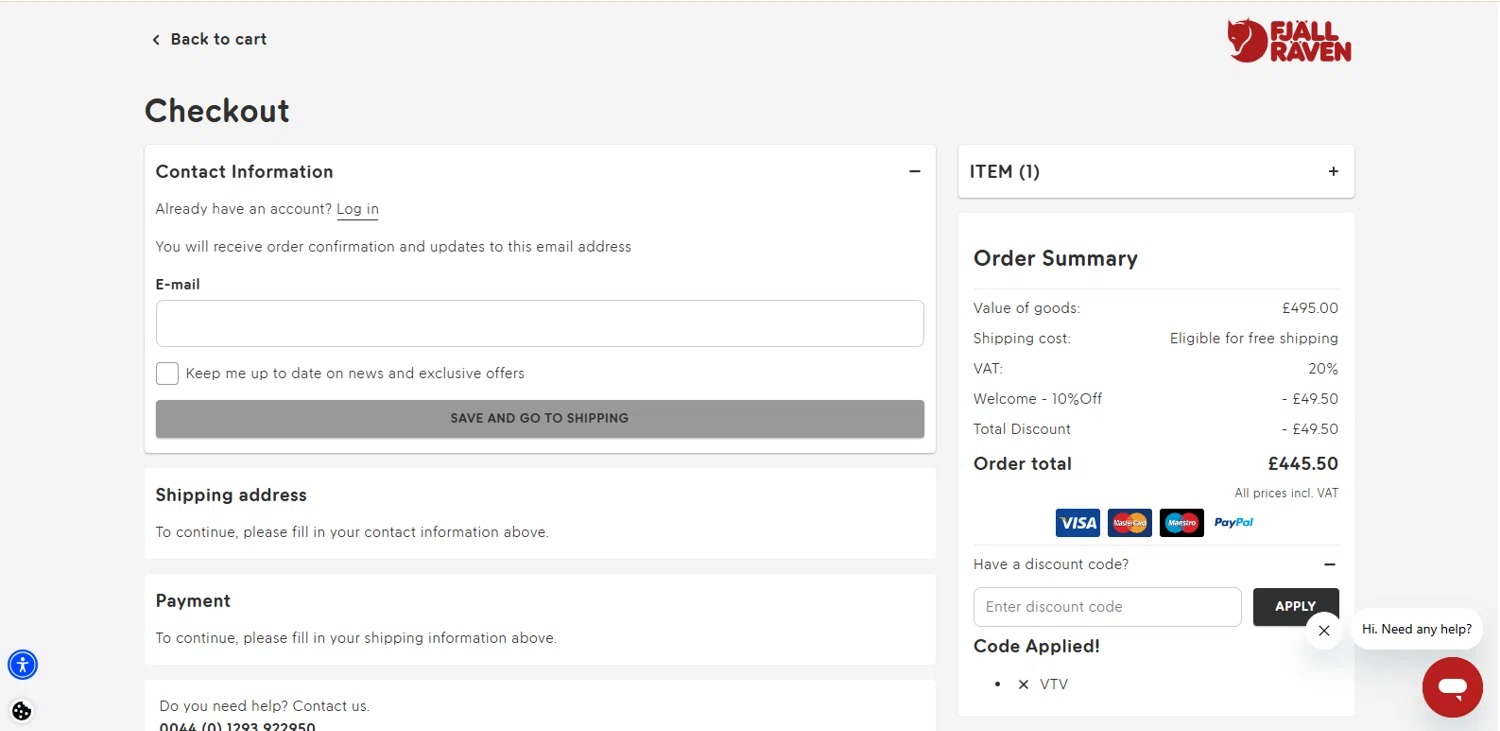The image size is (1500, 731).
Task: Focus the E-mail input field
Action: point(540,323)
